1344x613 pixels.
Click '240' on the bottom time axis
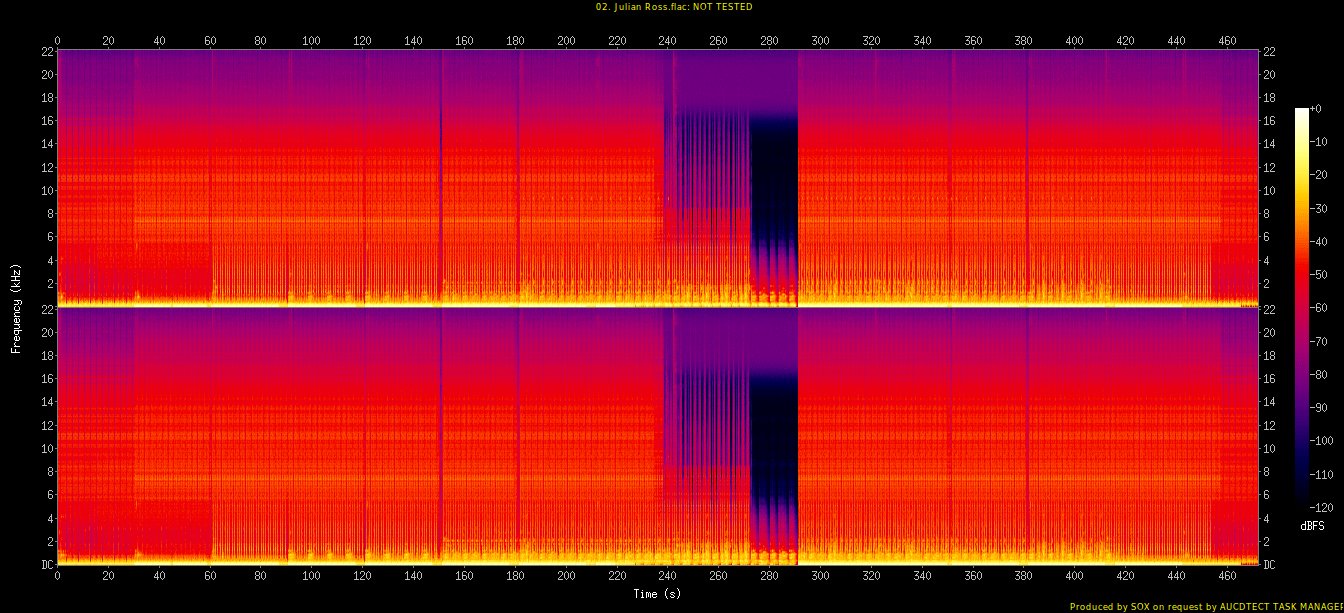667,577
